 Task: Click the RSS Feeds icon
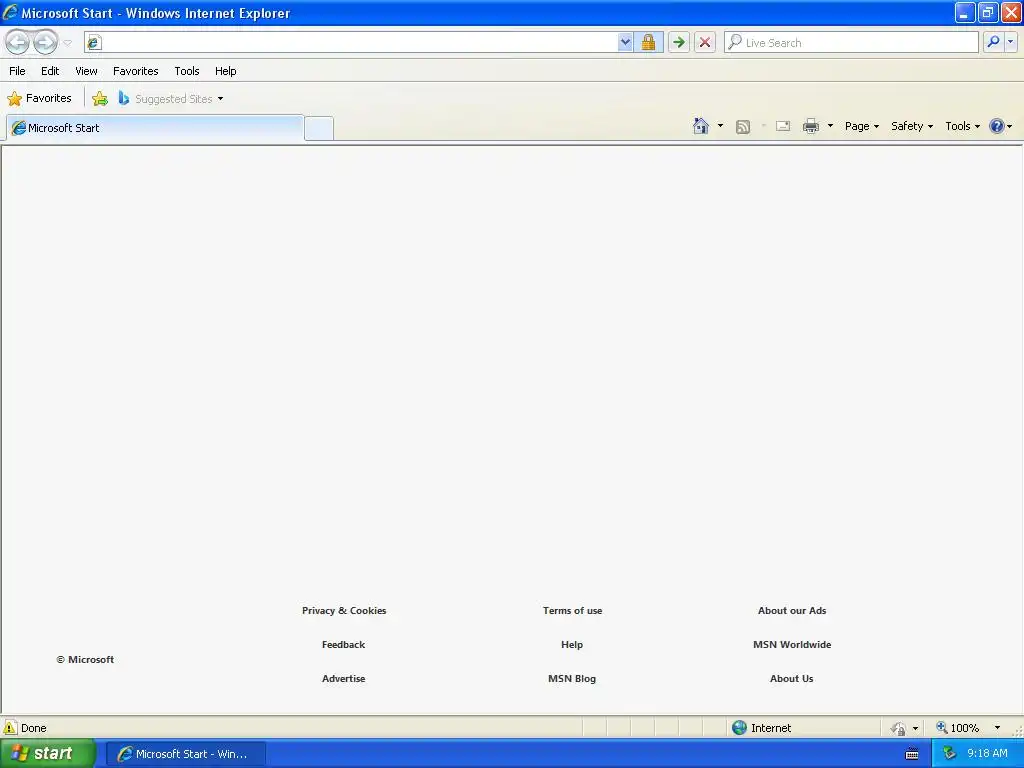click(x=743, y=127)
